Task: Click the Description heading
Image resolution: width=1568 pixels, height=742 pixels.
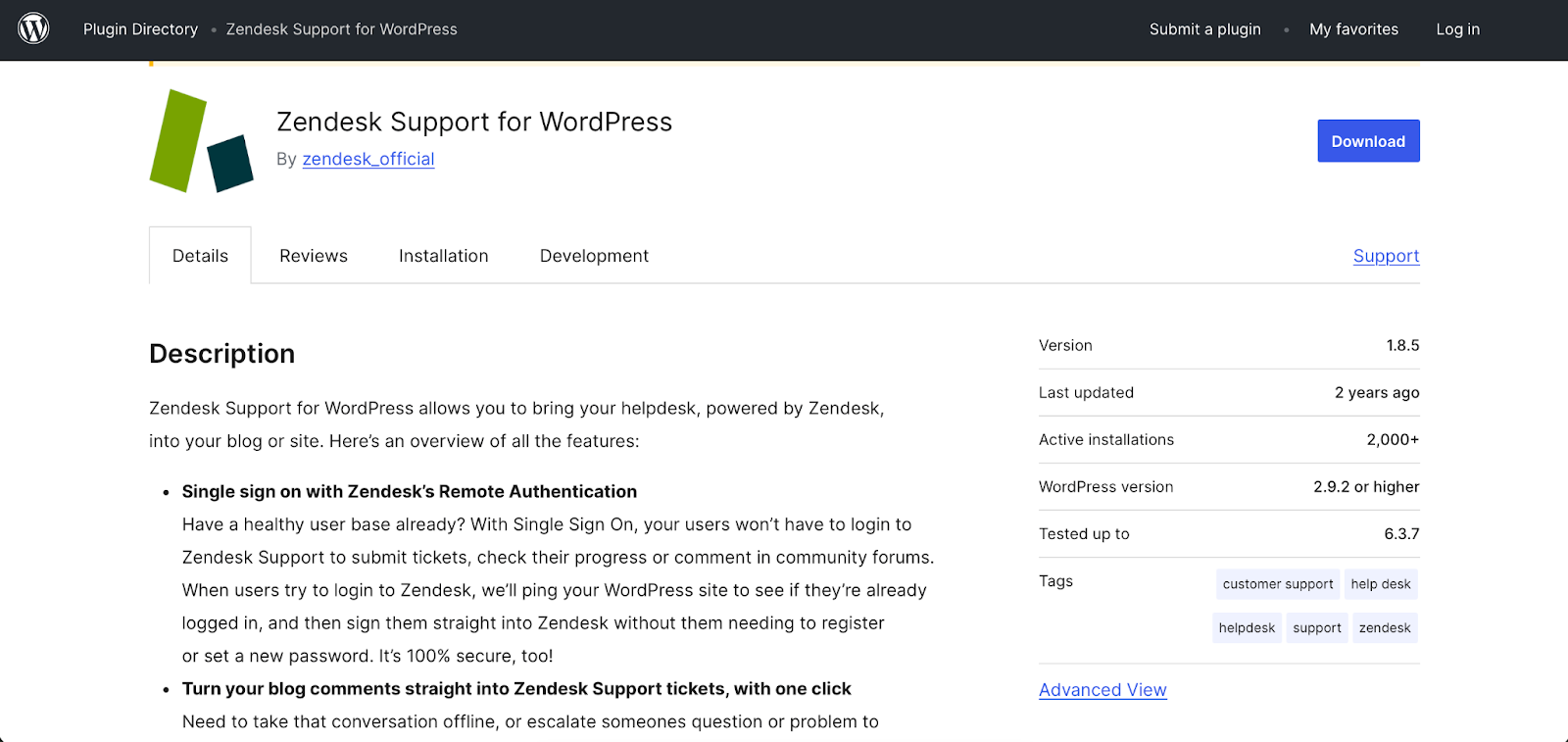Action: [221, 354]
